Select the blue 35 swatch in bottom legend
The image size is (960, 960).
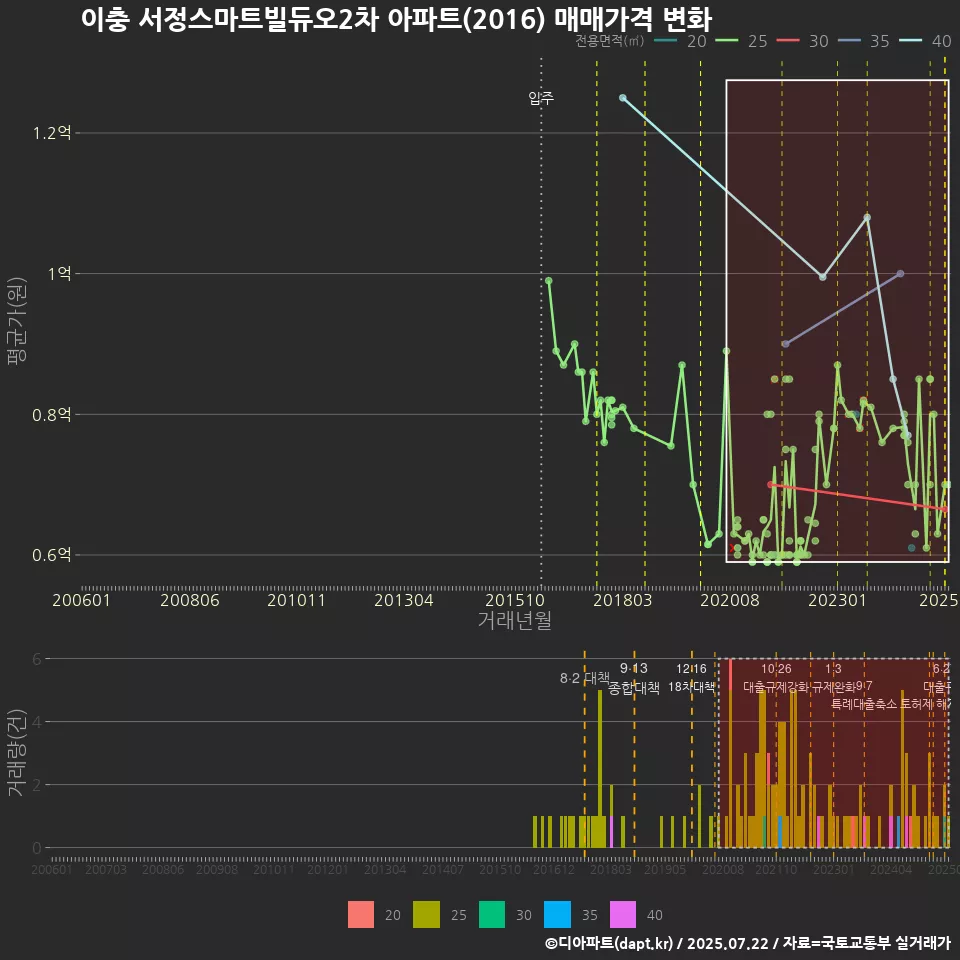[x=557, y=915]
